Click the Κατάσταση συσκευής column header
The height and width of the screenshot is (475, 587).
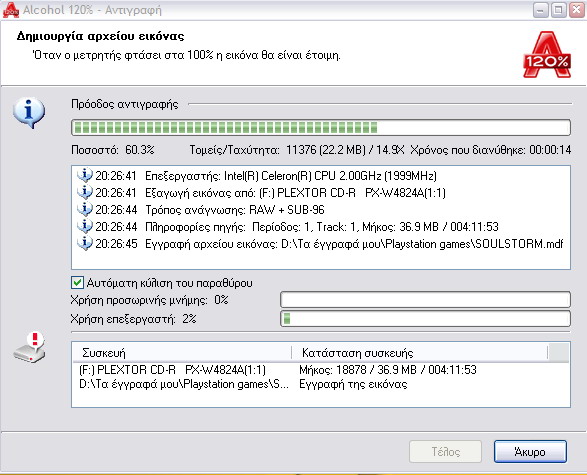click(419, 353)
